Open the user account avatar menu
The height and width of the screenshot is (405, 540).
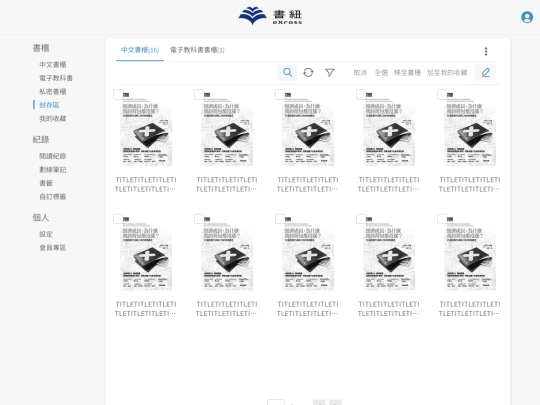527,17
